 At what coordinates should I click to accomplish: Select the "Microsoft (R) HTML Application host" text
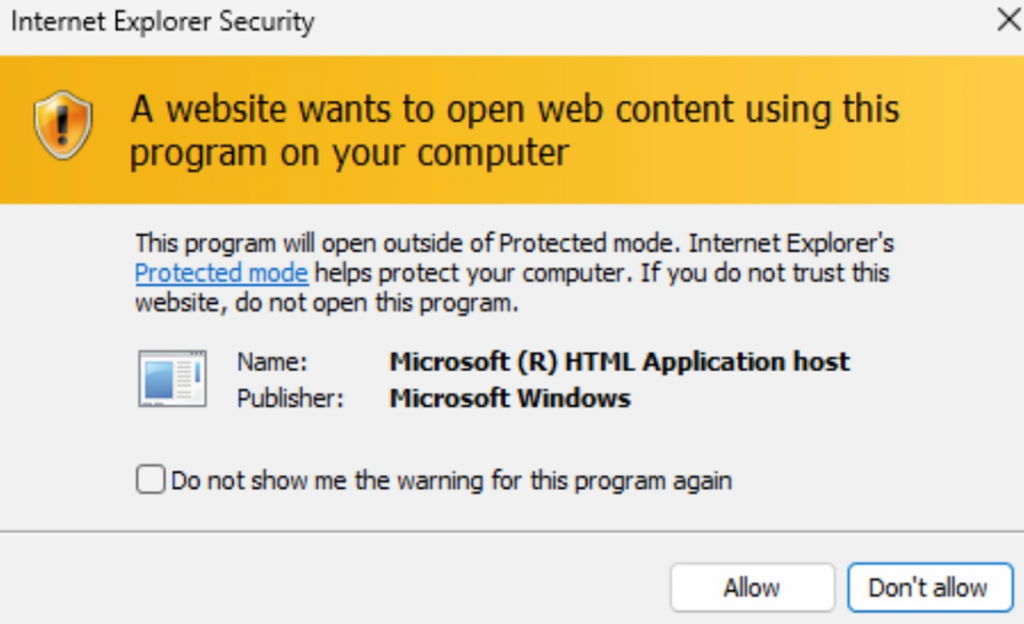point(619,361)
